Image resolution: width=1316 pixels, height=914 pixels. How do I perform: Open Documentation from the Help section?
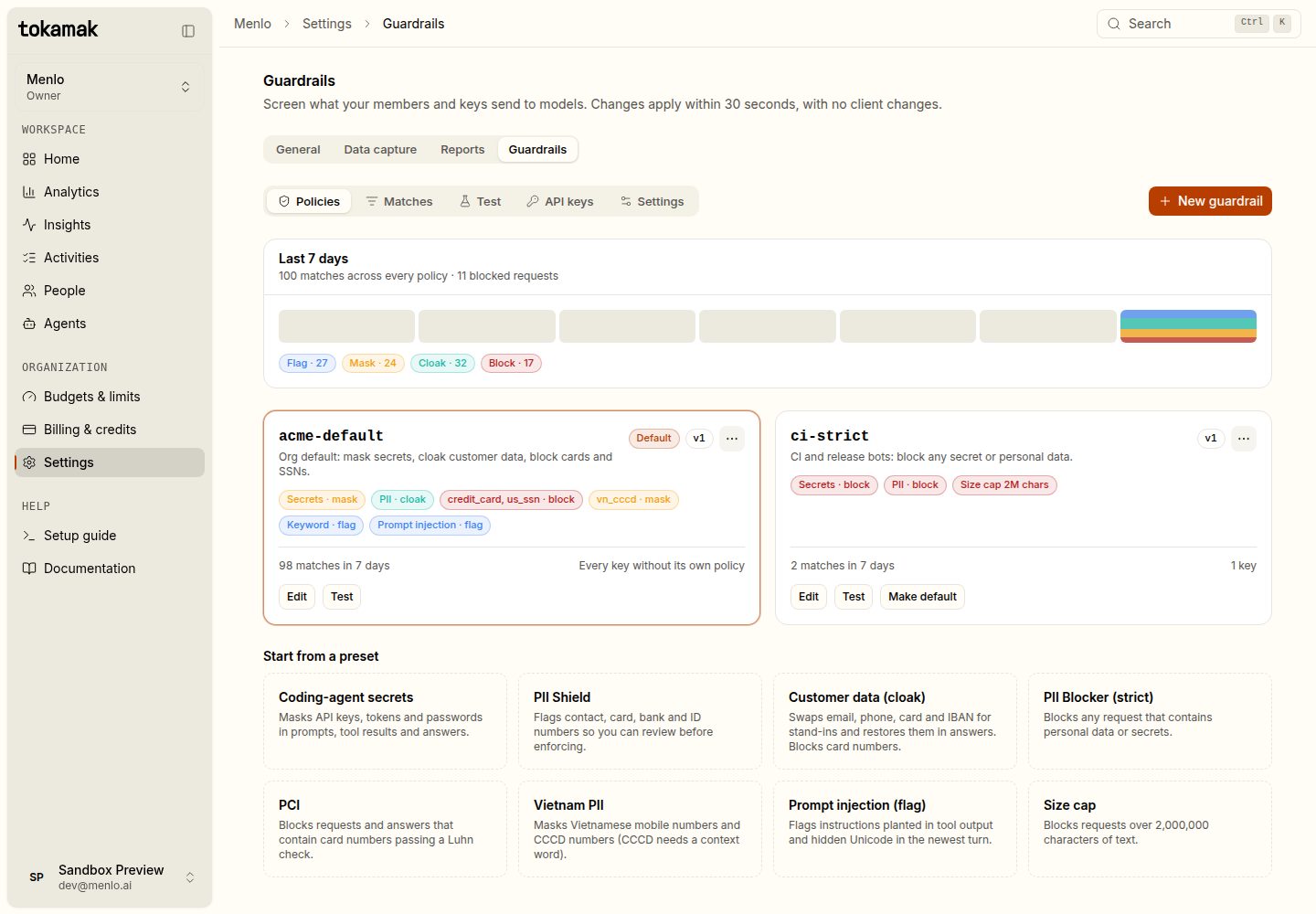click(110, 569)
